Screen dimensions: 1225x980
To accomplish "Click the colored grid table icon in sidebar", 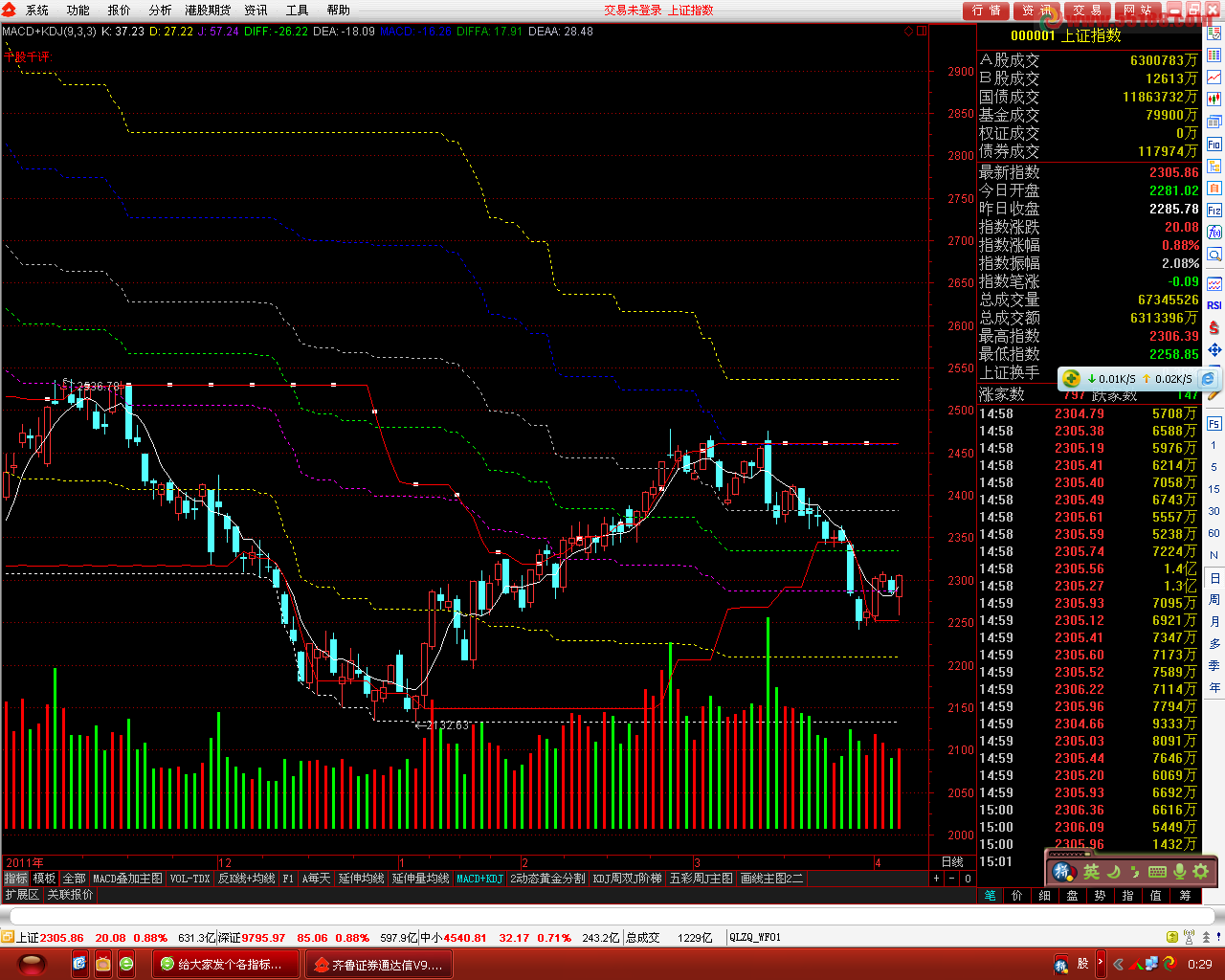I will point(1214,56).
